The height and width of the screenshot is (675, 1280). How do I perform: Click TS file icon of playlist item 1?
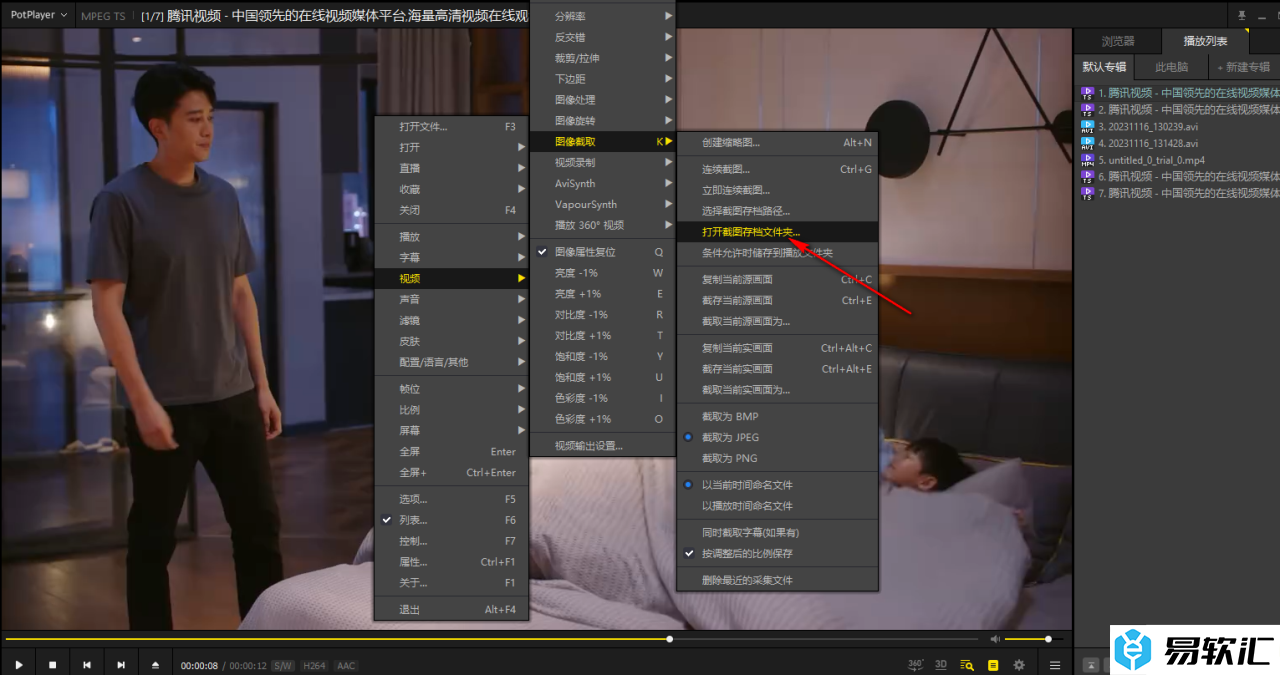pos(1088,92)
